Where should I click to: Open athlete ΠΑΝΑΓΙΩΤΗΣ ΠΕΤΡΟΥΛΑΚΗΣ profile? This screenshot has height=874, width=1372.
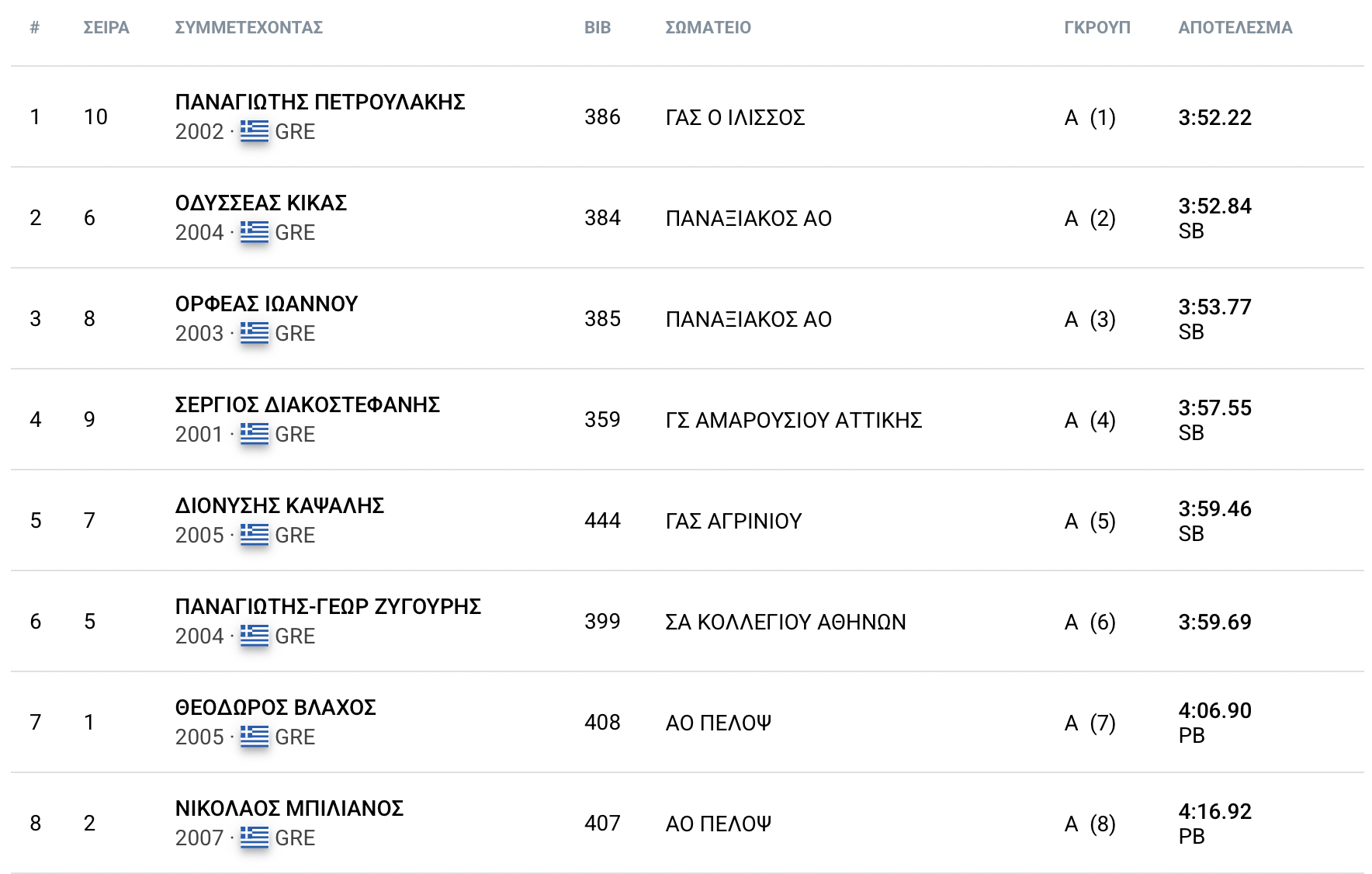tap(320, 102)
